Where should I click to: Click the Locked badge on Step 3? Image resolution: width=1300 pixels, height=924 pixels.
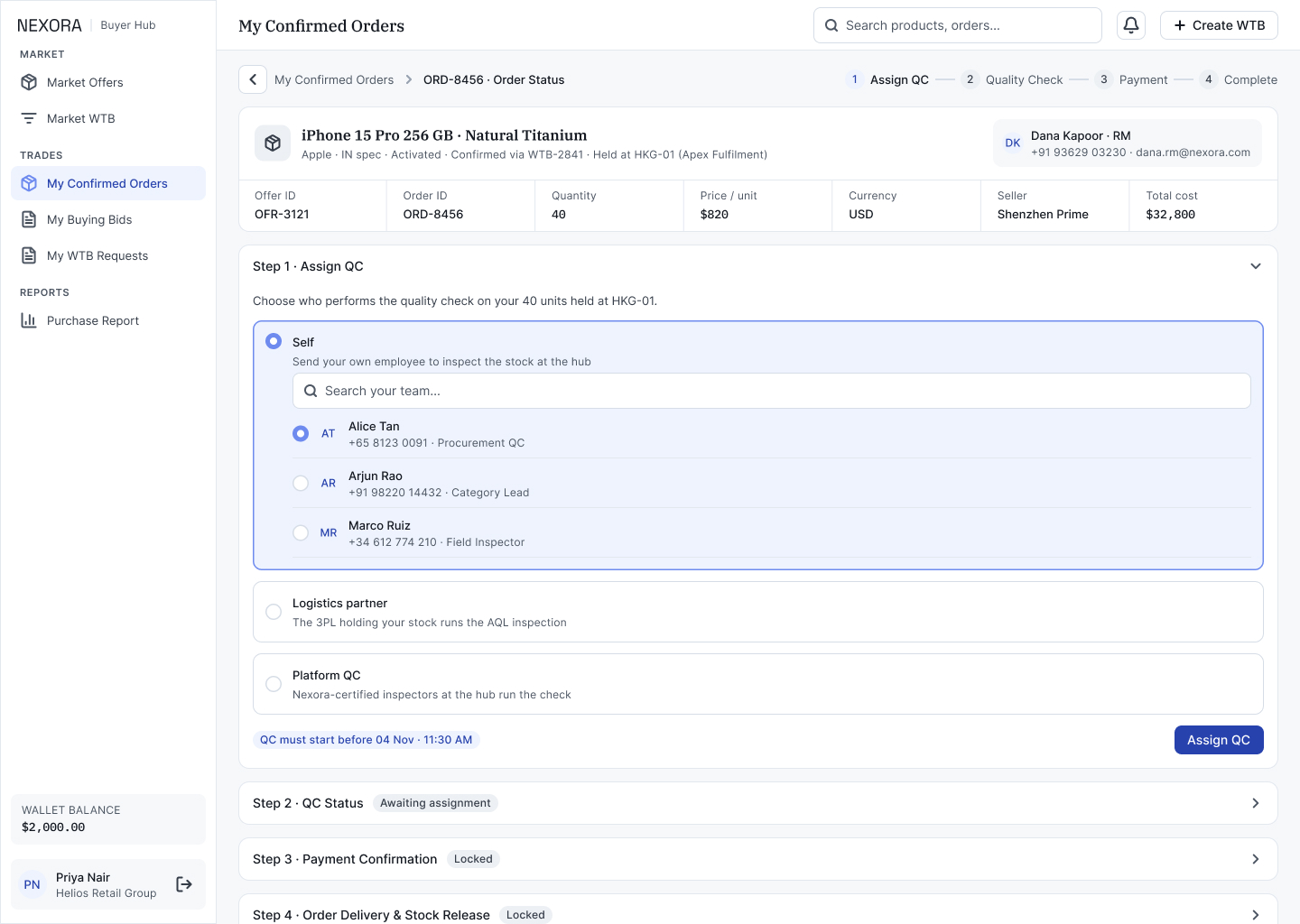pos(473,859)
